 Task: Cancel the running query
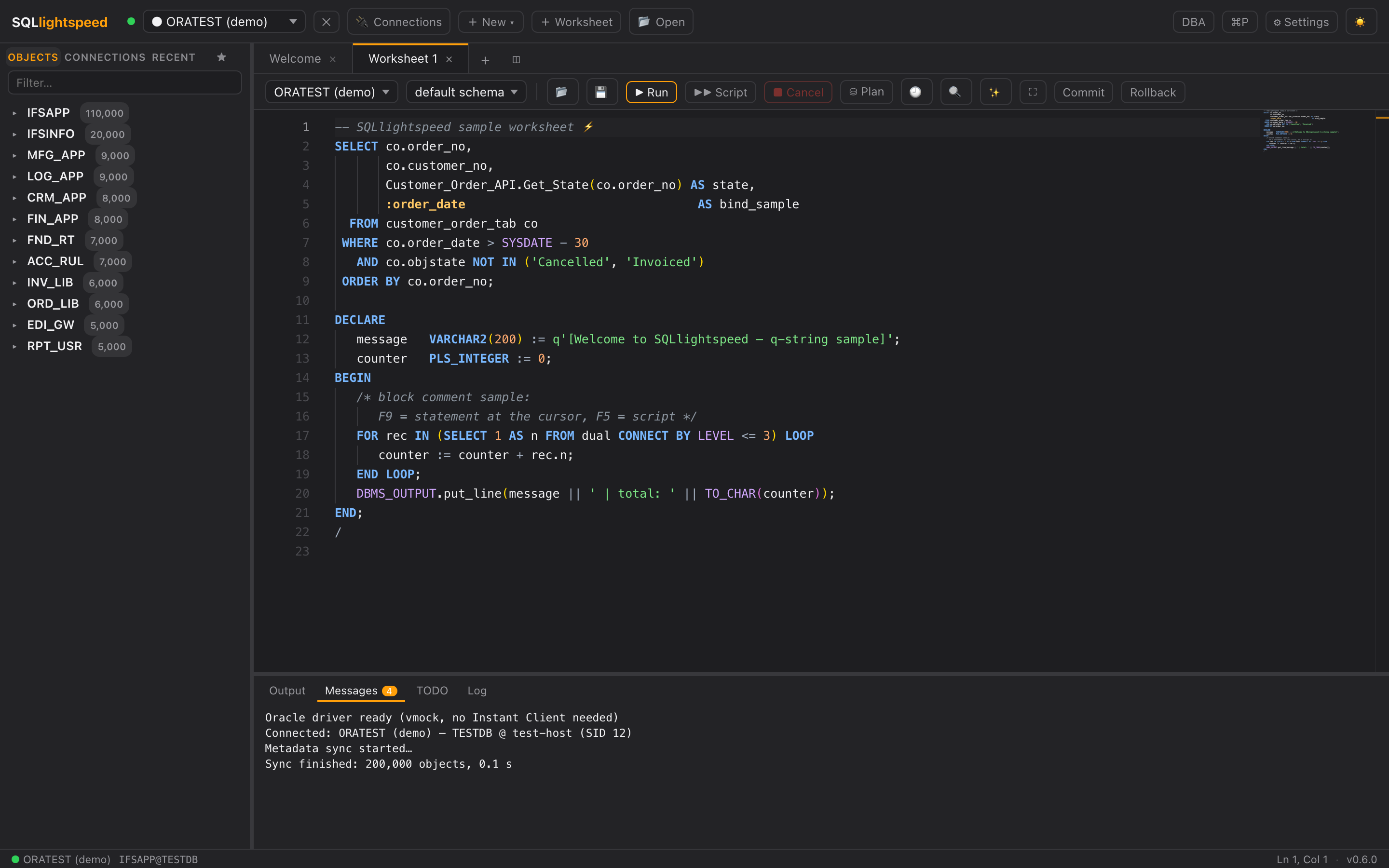798,92
